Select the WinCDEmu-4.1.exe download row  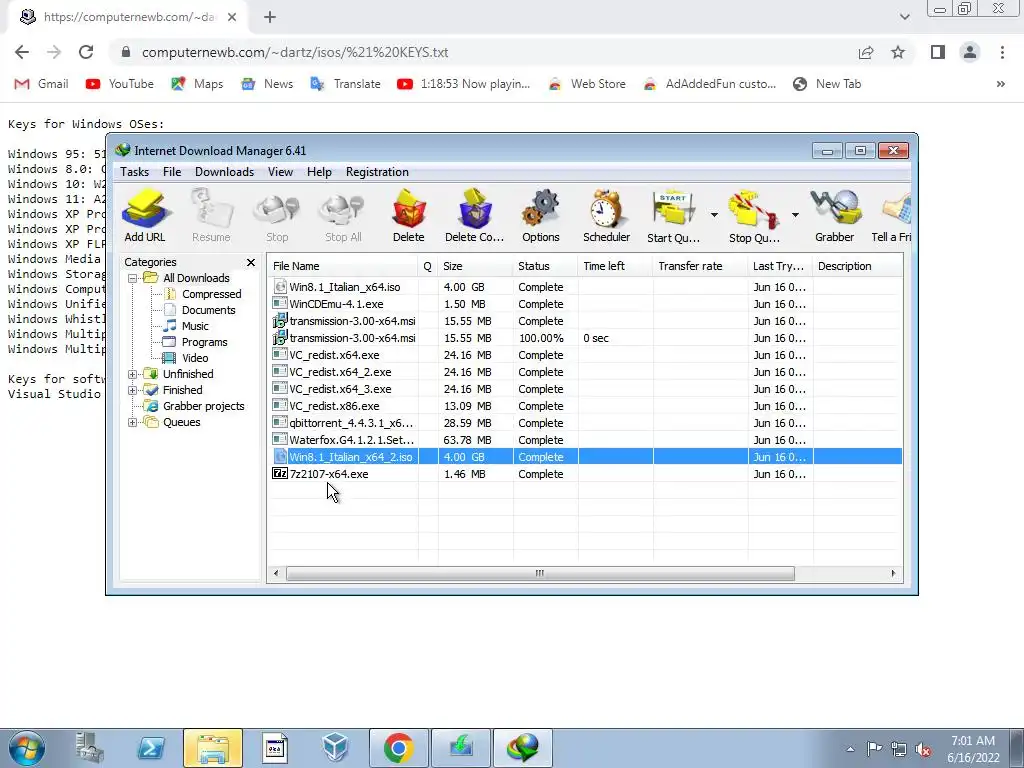(x=585, y=304)
